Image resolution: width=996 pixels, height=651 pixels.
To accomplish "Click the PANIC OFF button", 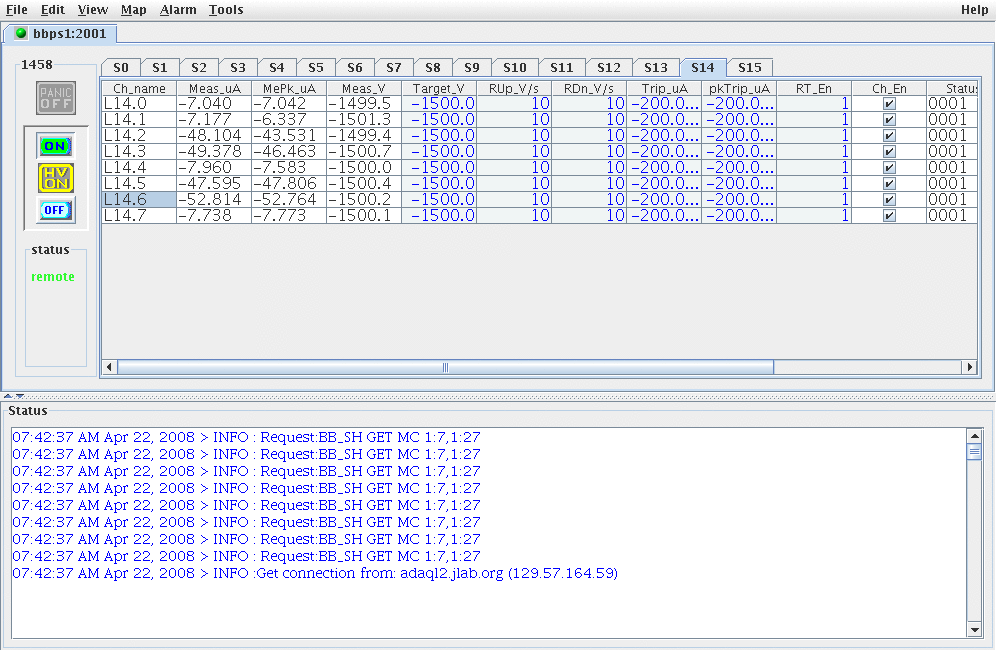I will tap(56, 98).
